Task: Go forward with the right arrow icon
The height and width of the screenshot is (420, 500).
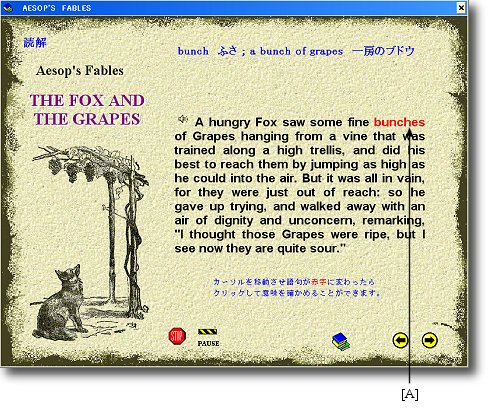Action: click(x=430, y=340)
